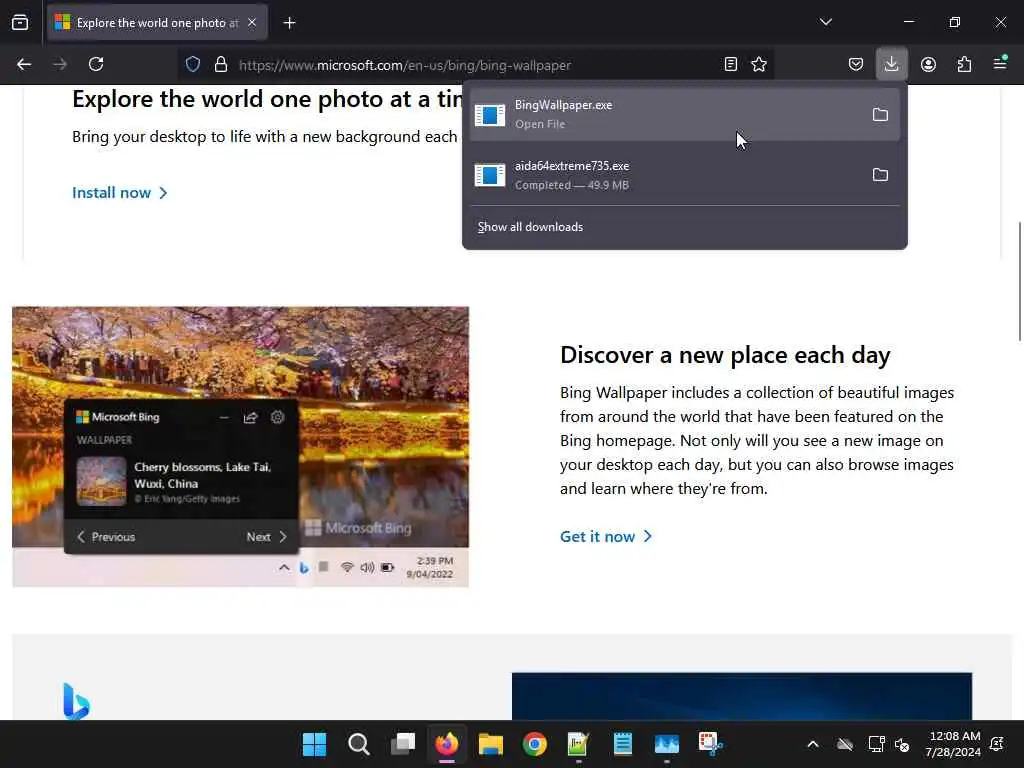
Task: Toggle the downloads panel button
Action: [x=891, y=64]
